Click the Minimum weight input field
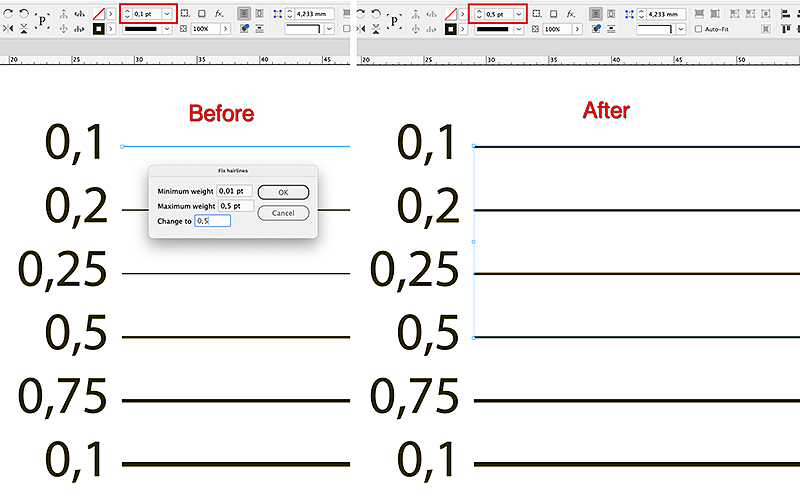Screen dimensions: 800x504 coord(235,191)
